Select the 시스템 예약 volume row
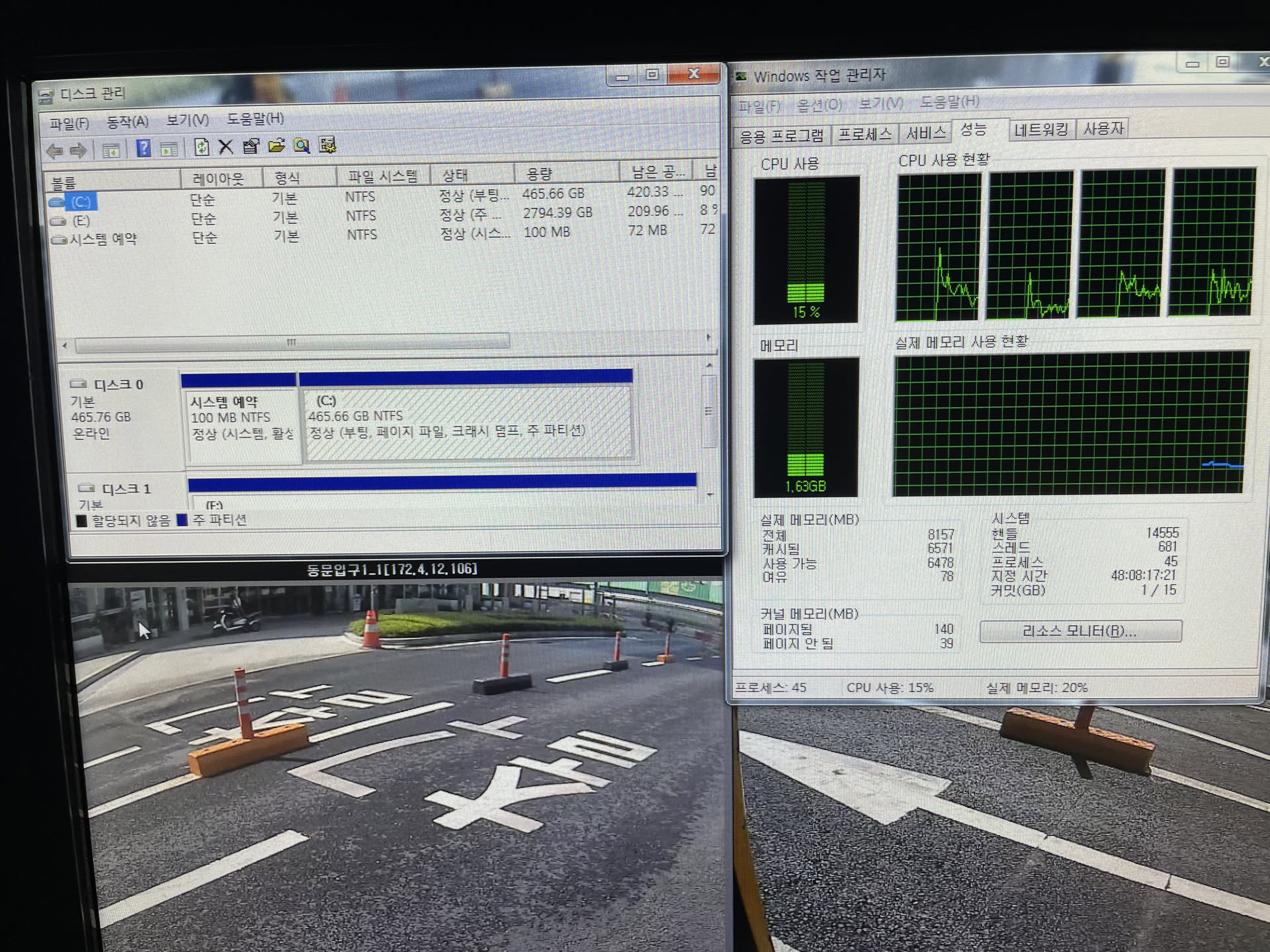The height and width of the screenshot is (952, 1270). tap(103, 239)
